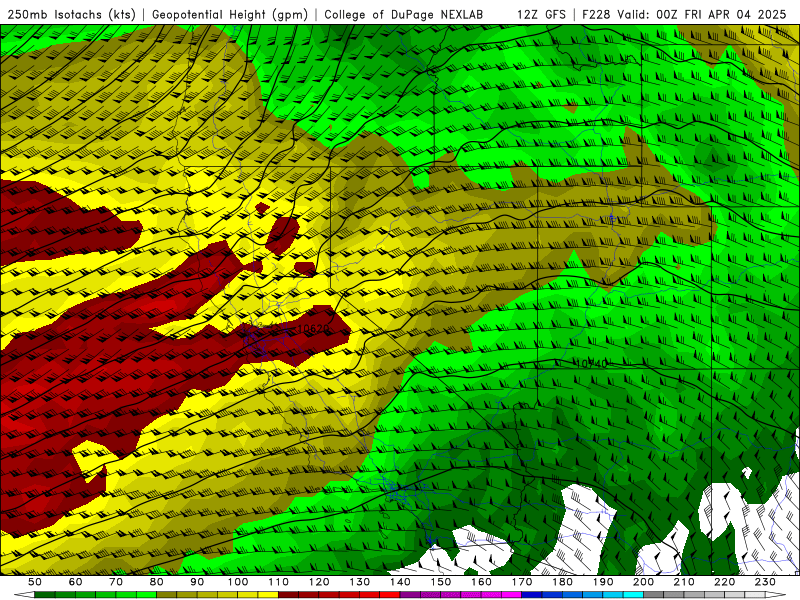Select the cyan legend swatch left of 200
The width and height of the screenshot is (800, 600).
pos(633,595)
